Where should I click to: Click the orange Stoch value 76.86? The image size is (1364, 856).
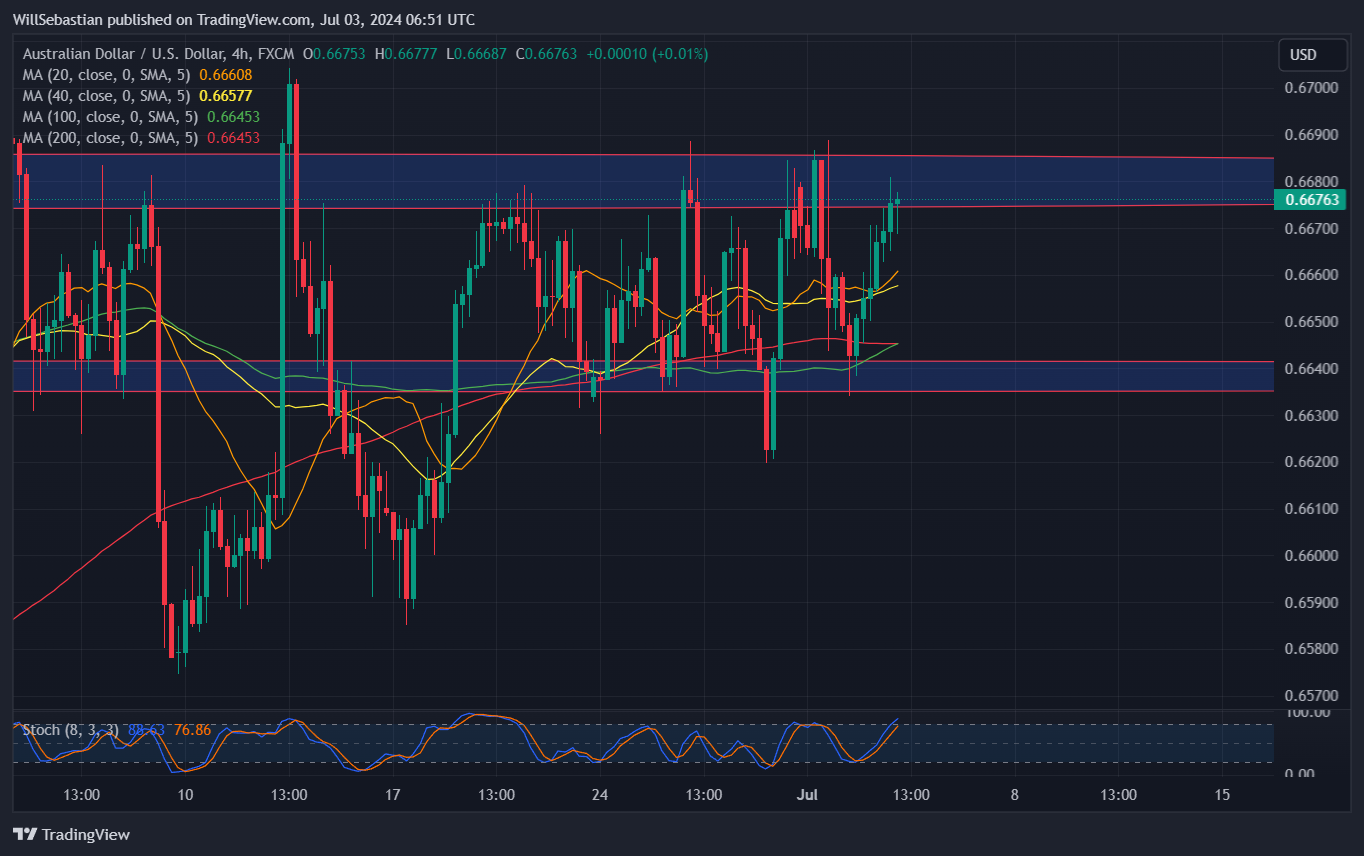(x=193, y=730)
